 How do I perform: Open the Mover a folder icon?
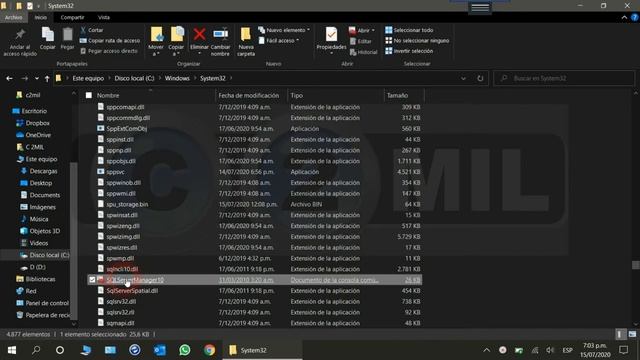(x=156, y=34)
